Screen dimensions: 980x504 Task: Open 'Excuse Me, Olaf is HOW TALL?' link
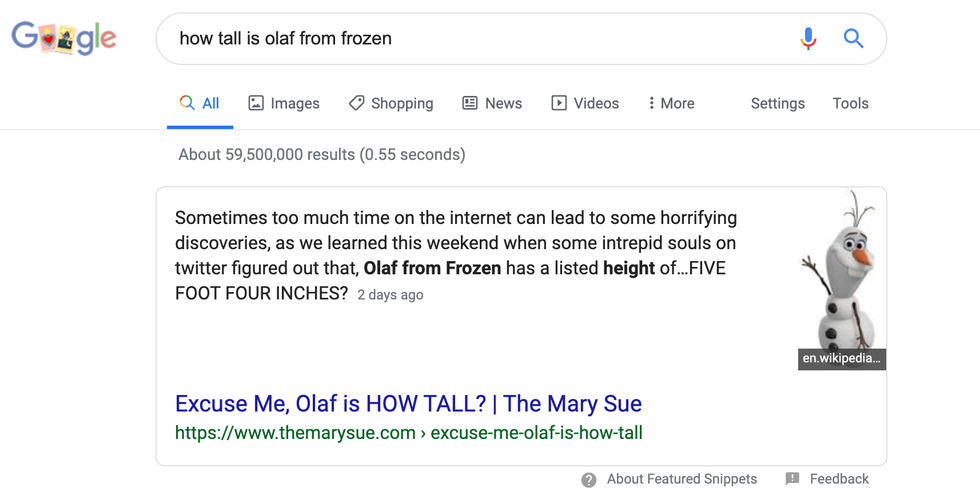[408, 404]
